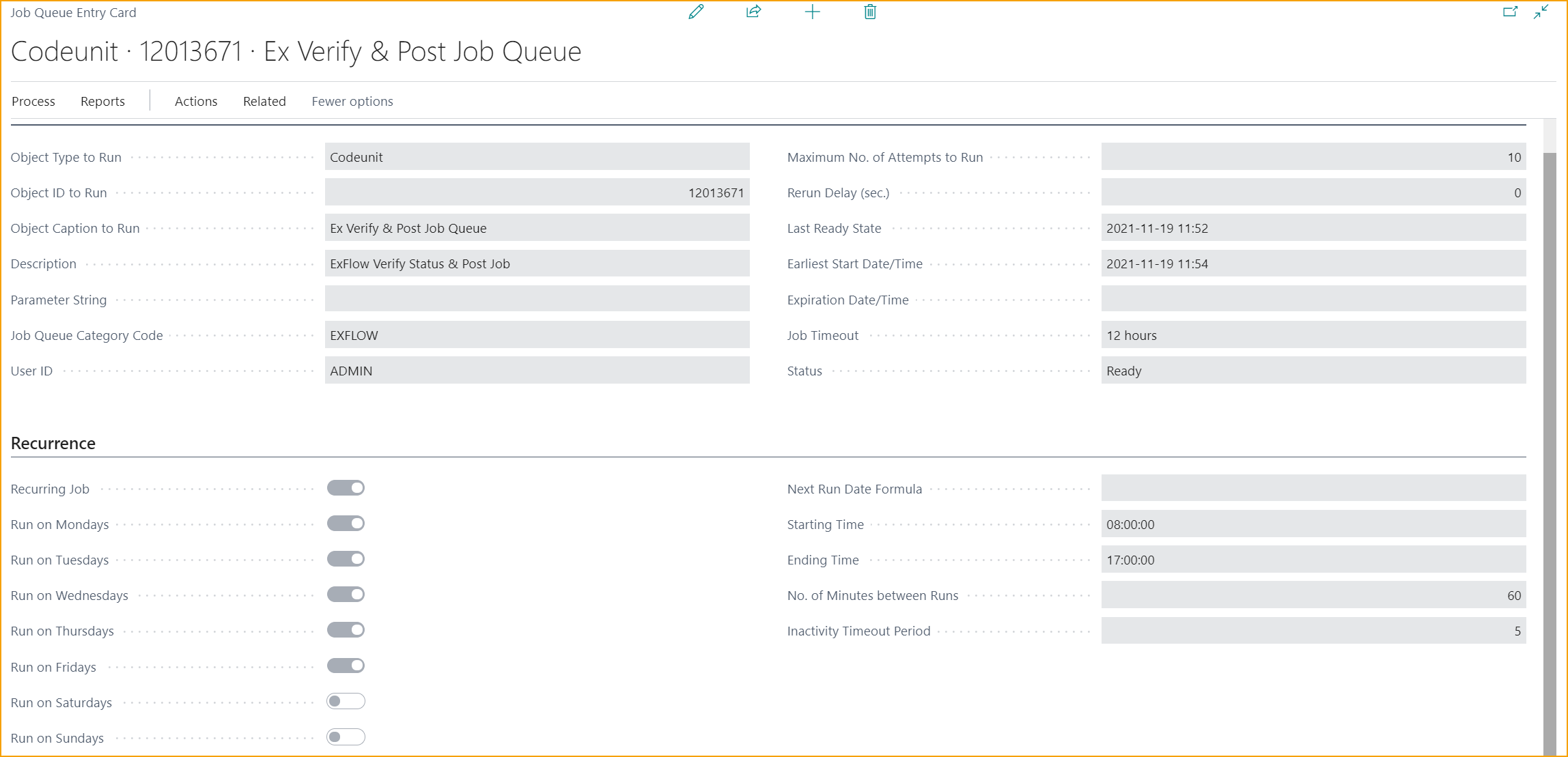Screen dimensions: 1568x757
Task: Edit the Starting Time value
Action: click(1313, 524)
